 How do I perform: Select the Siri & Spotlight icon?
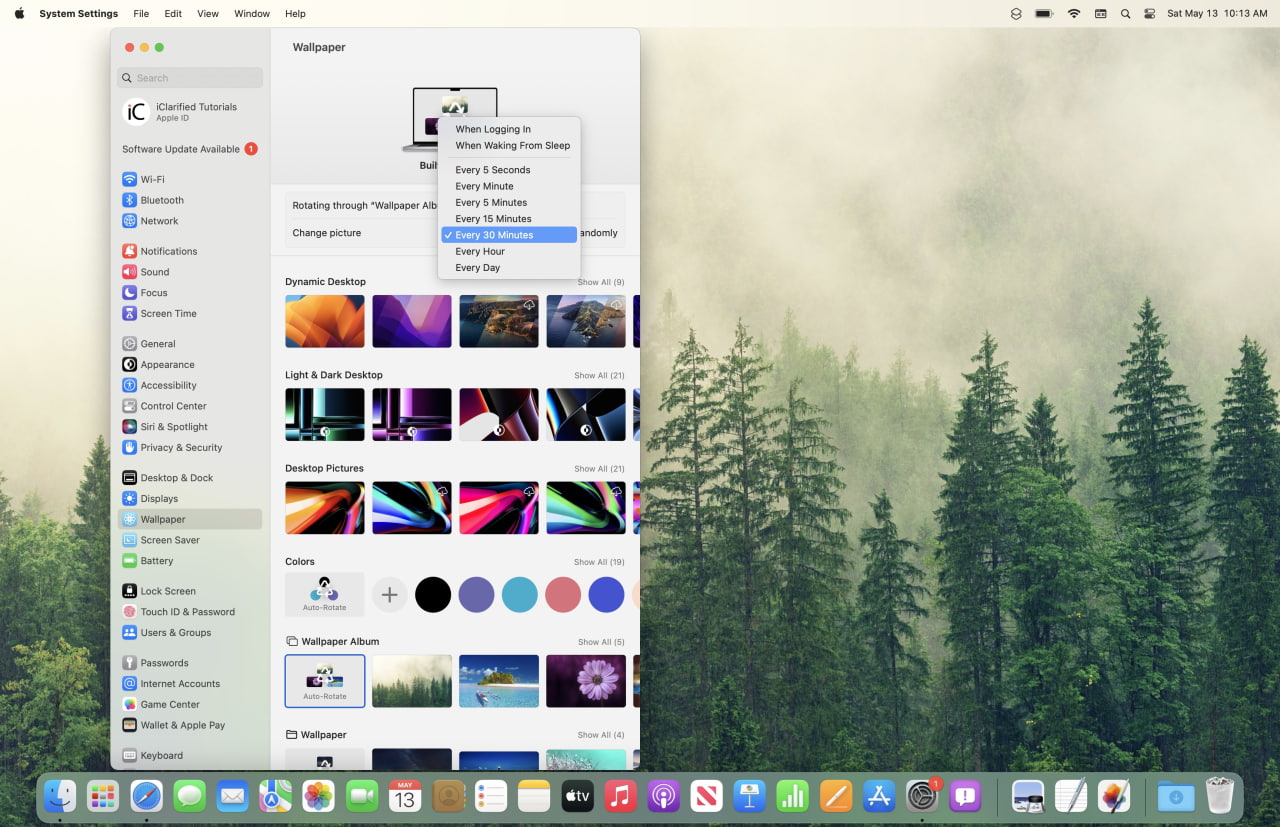coord(131,426)
